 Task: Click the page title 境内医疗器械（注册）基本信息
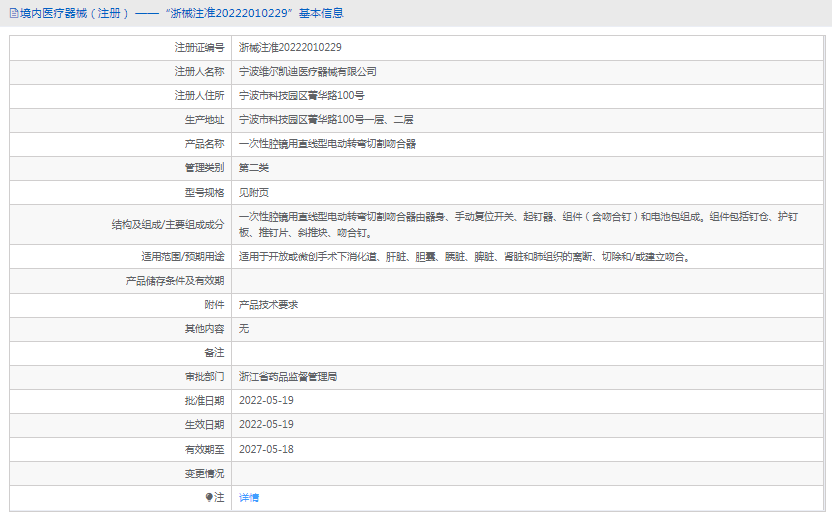(x=182, y=13)
